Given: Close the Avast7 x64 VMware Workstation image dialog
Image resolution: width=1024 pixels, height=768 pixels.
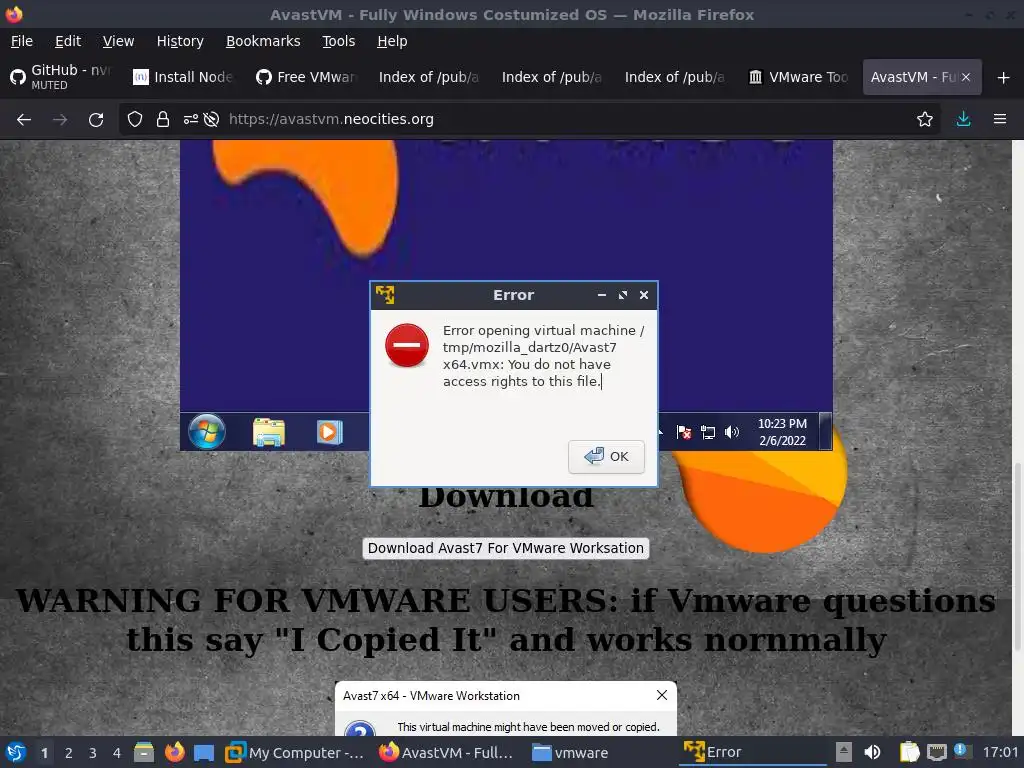Looking at the screenshot, I should 662,696.
